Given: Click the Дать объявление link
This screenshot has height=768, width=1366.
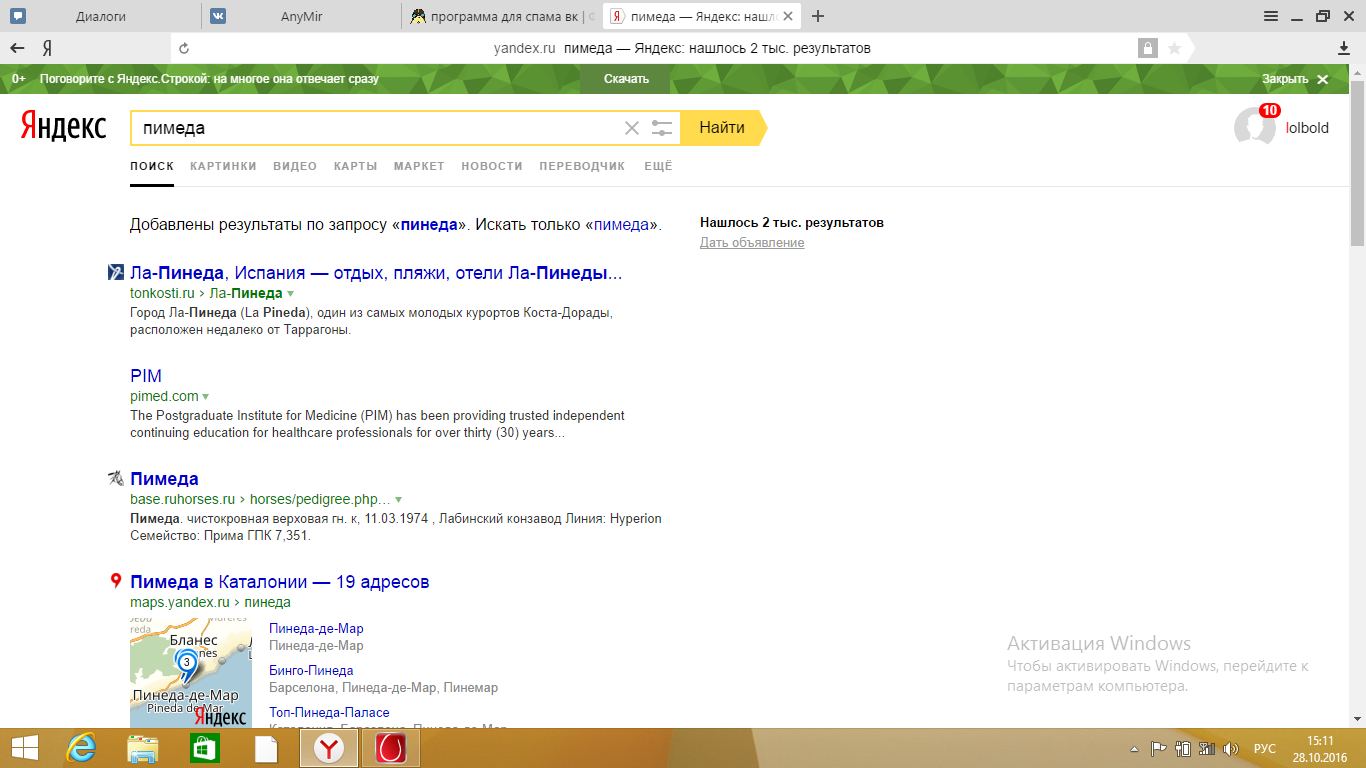Looking at the screenshot, I should click(x=752, y=243).
